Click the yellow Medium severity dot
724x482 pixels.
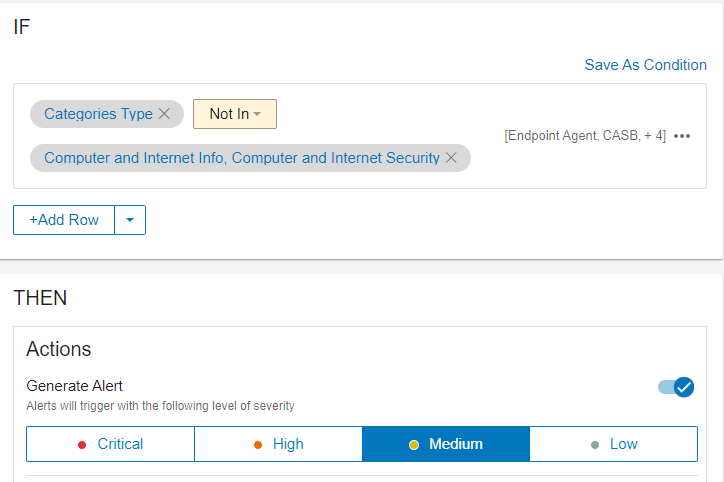coord(414,444)
